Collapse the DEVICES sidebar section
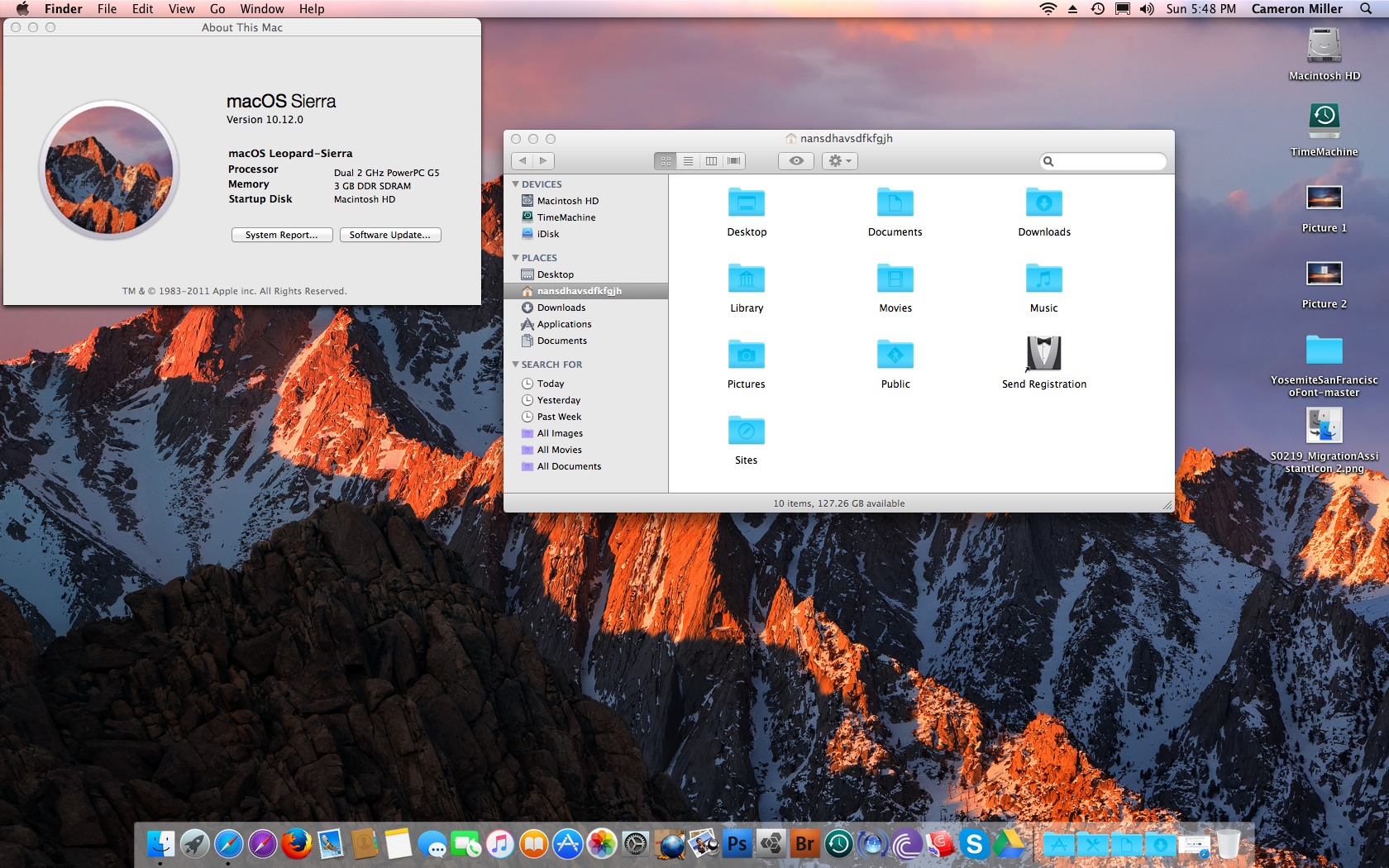 point(516,184)
